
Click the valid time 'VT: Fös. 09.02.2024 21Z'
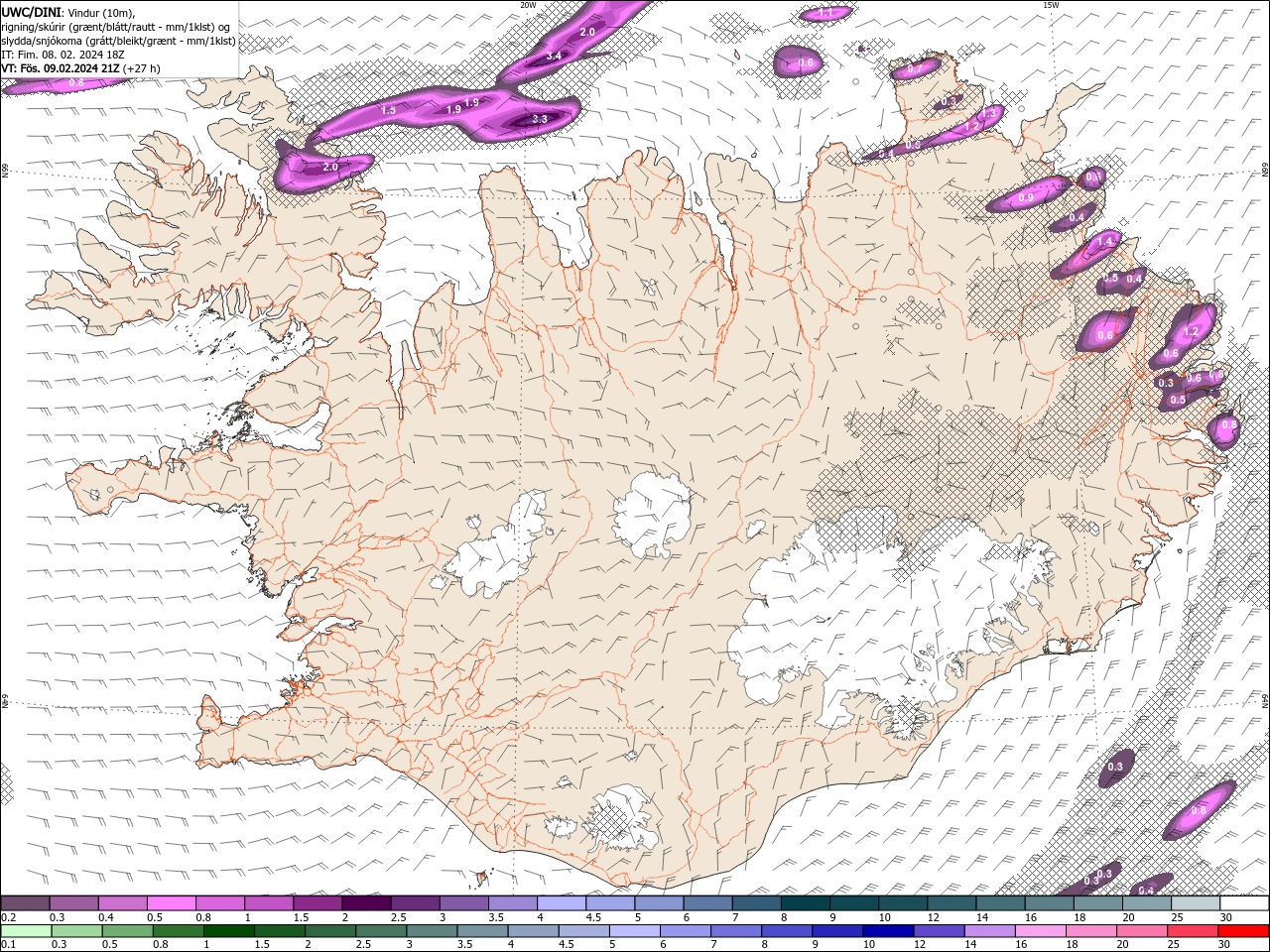pyautogui.click(x=61, y=68)
